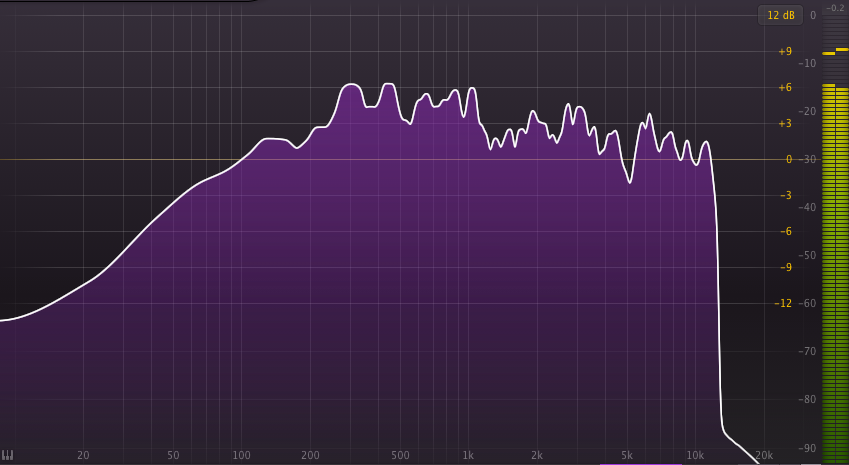Click the grey -70 analyzer scale label

click(807, 351)
